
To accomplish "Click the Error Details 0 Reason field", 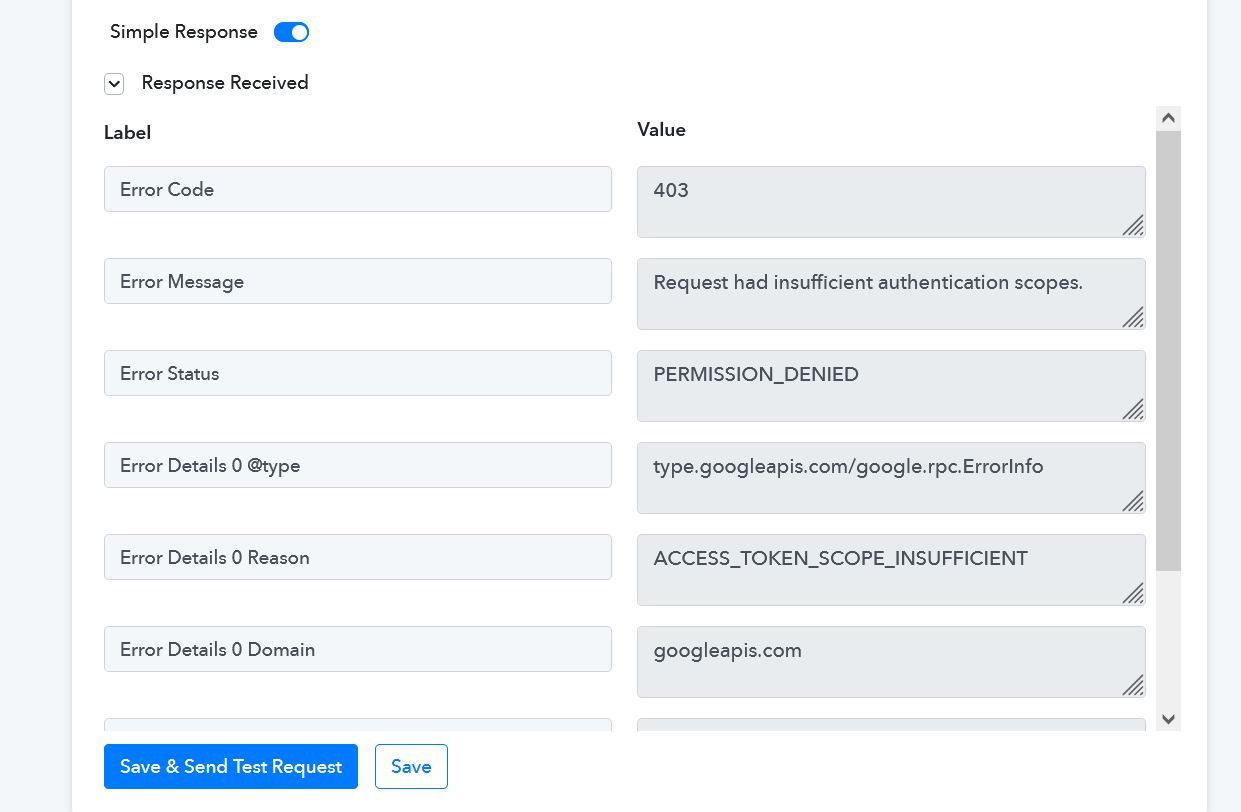I will pos(358,557).
